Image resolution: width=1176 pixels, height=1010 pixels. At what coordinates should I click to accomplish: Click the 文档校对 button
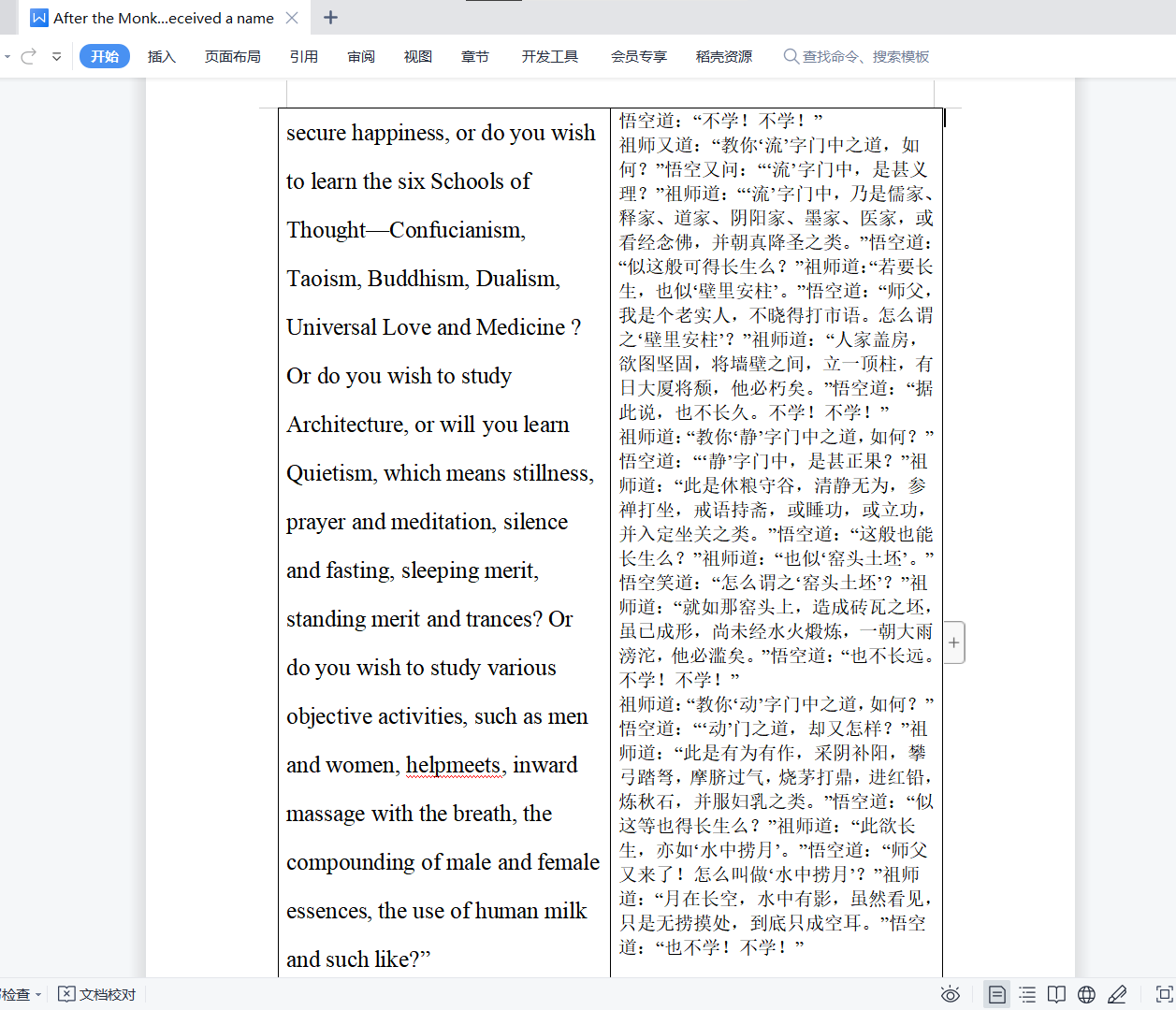[96, 994]
